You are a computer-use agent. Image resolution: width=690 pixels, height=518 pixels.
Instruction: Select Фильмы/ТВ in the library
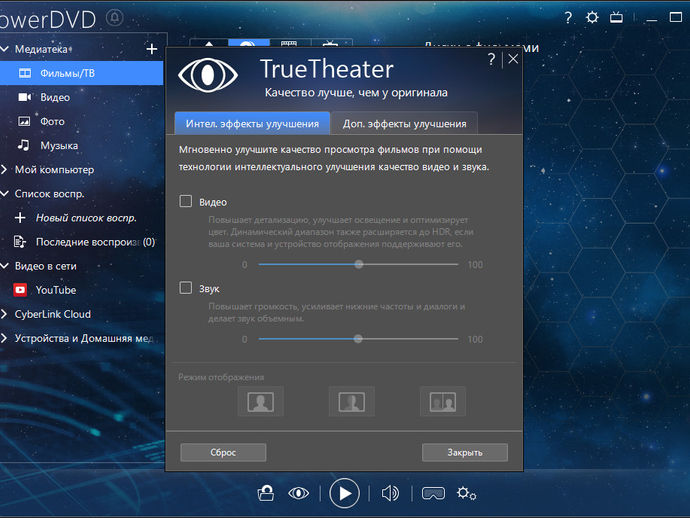tap(81, 73)
